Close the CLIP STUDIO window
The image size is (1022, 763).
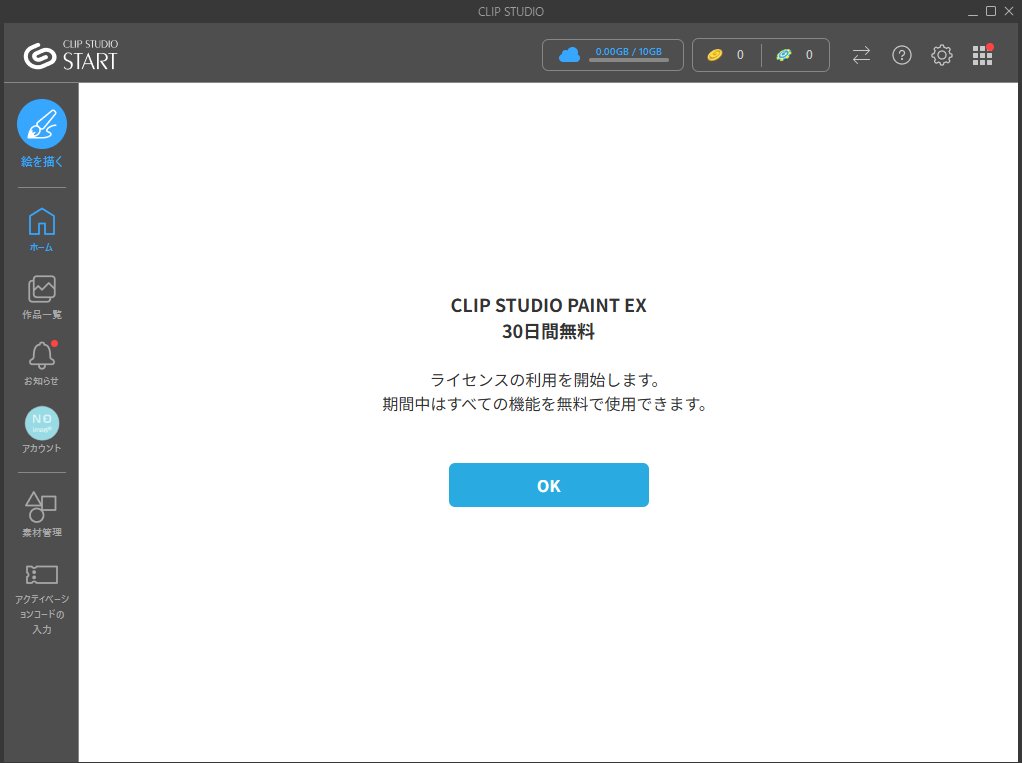tap(1009, 11)
